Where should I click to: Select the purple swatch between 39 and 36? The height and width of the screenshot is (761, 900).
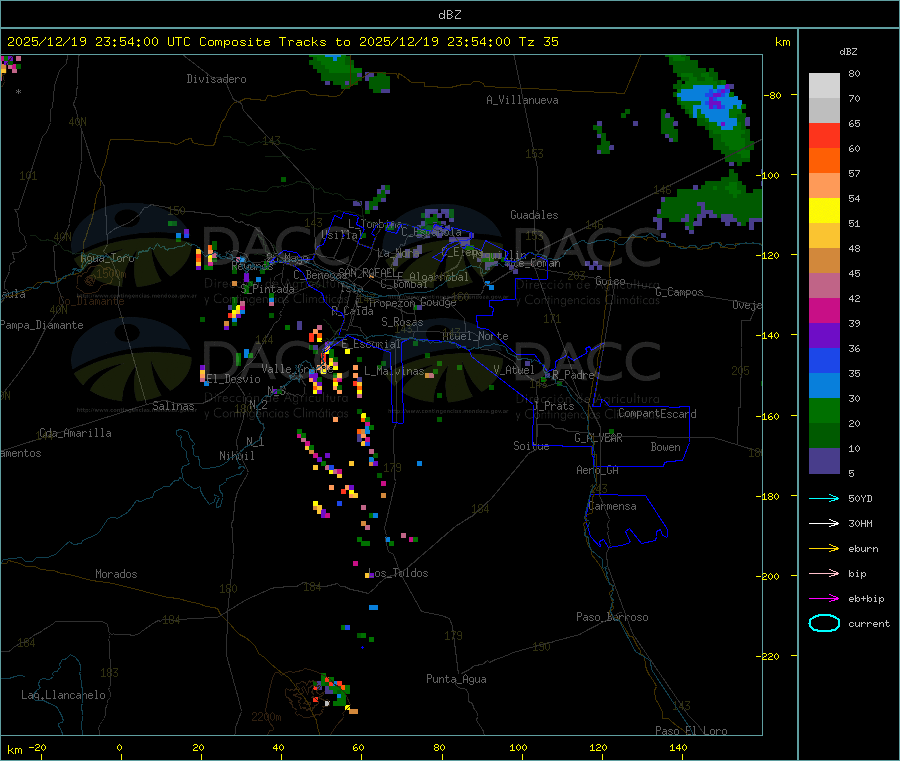[x=824, y=335]
